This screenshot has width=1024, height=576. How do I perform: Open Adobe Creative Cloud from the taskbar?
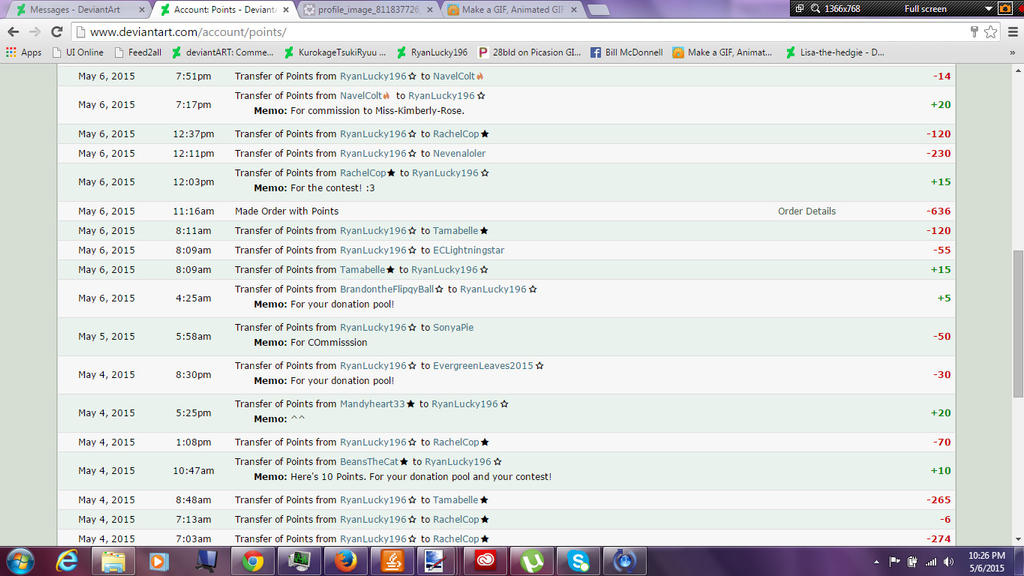click(x=485, y=561)
